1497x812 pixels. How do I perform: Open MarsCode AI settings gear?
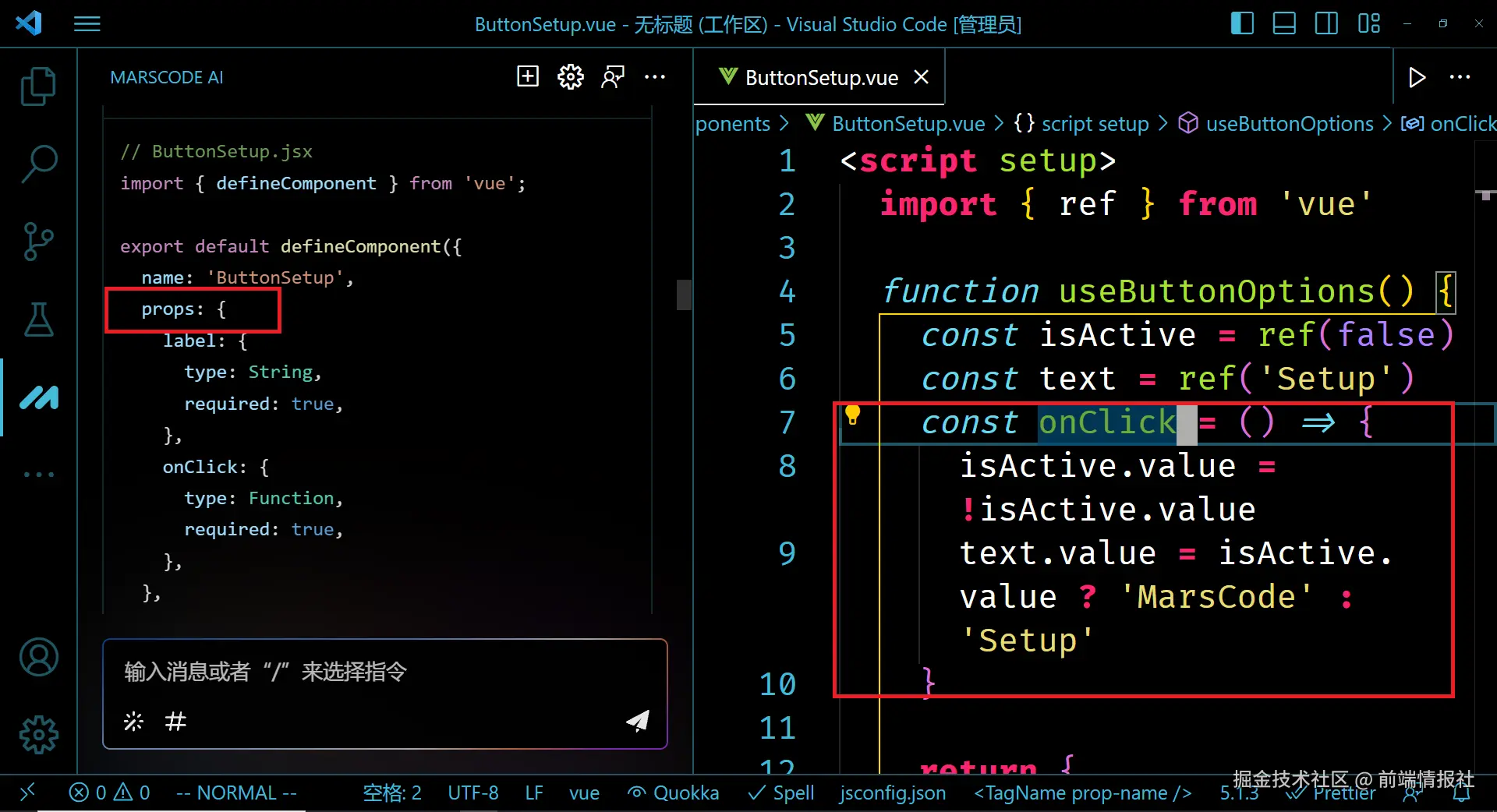570,76
